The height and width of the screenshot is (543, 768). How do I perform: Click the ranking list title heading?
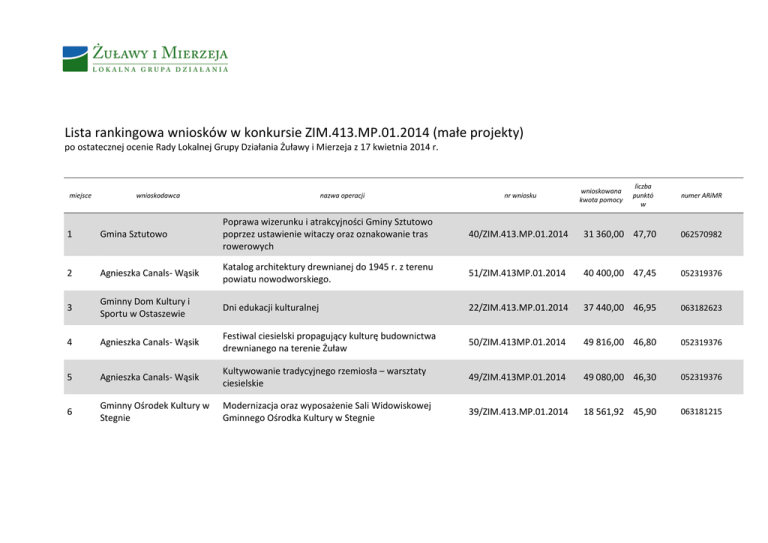click(294, 132)
